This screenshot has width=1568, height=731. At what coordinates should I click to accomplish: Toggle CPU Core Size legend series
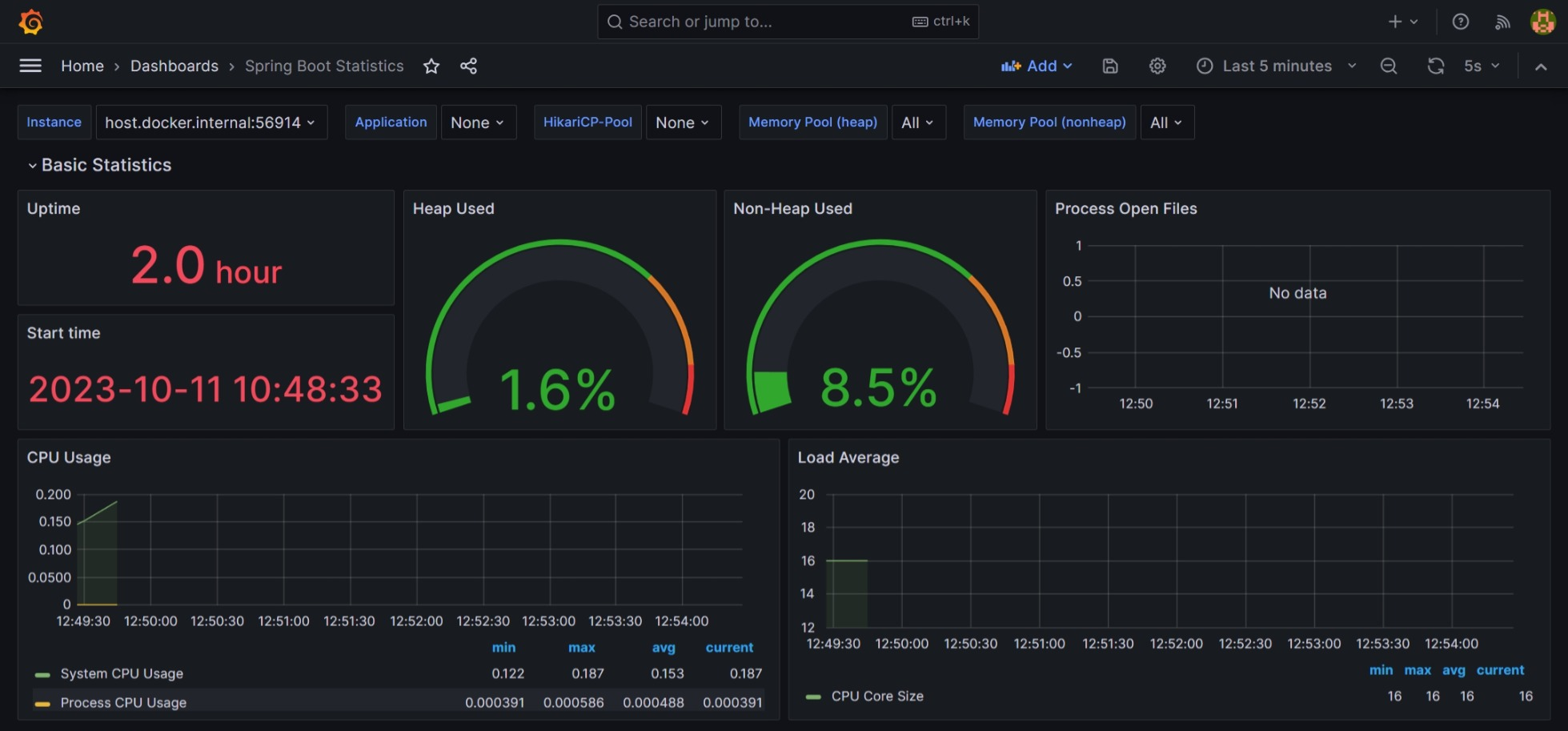(x=877, y=697)
